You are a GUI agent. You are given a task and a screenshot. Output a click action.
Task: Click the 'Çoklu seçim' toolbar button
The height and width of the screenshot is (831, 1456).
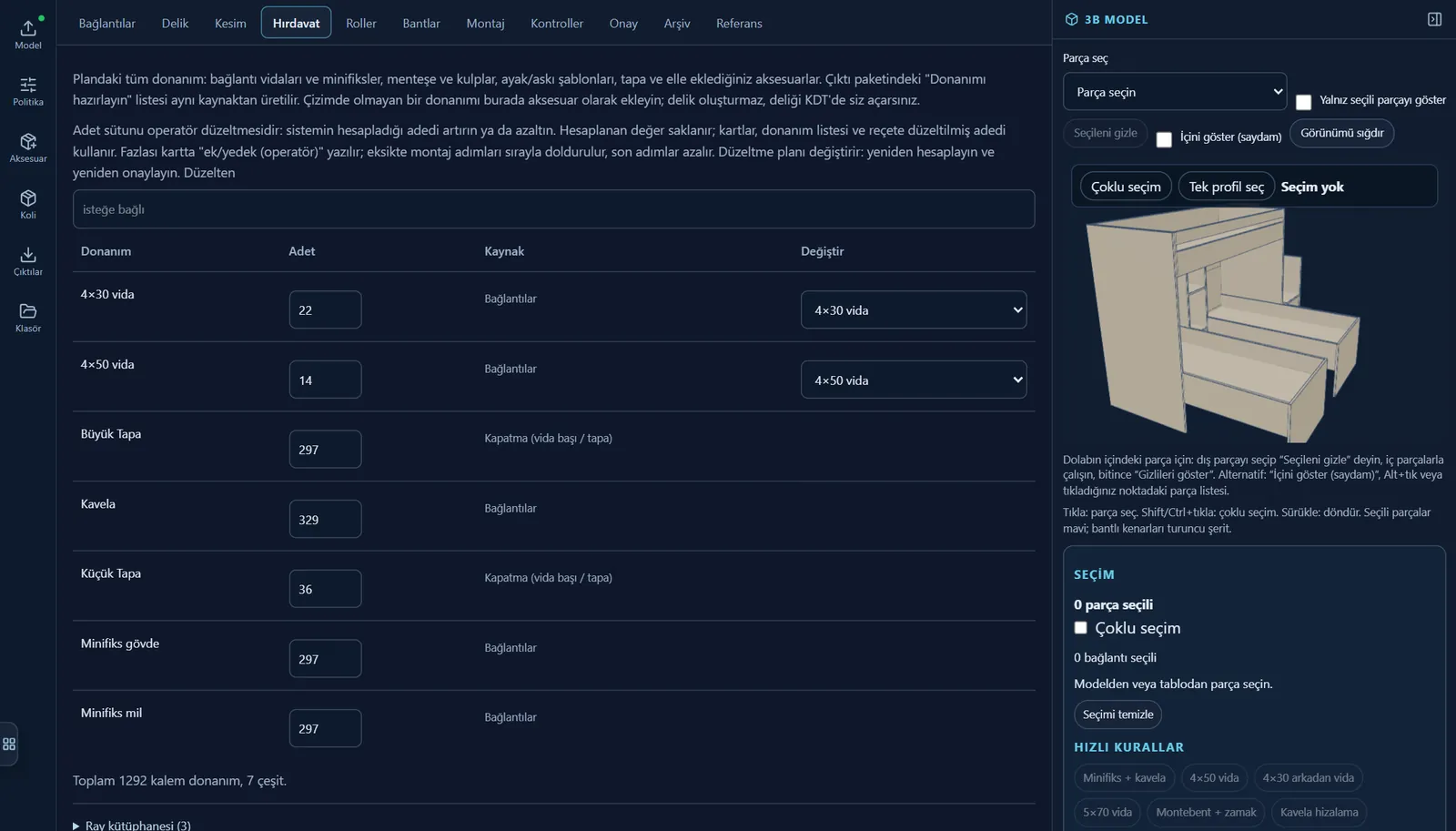(x=1126, y=187)
